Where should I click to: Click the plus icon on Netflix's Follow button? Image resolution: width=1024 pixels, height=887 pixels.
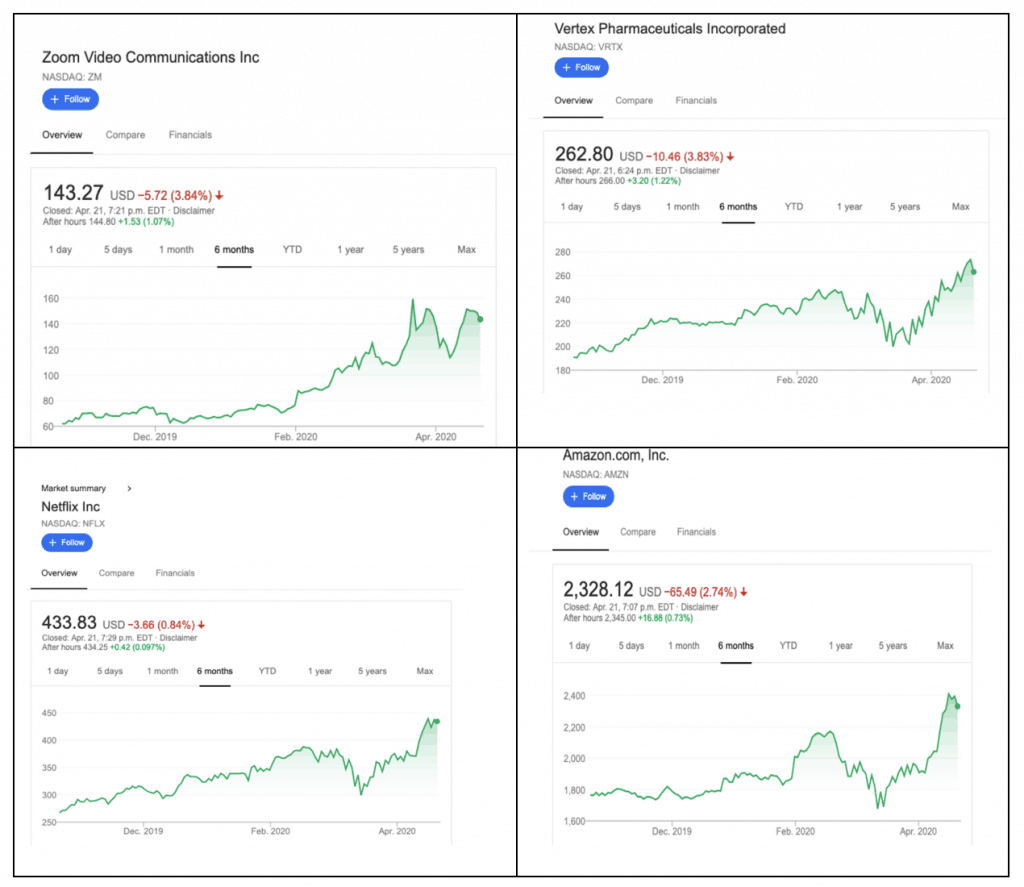(x=52, y=542)
